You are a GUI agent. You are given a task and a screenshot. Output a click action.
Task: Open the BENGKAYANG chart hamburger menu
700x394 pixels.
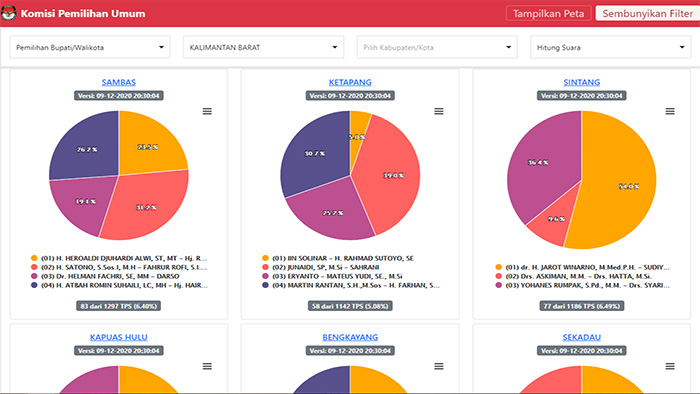[x=439, y=366]
